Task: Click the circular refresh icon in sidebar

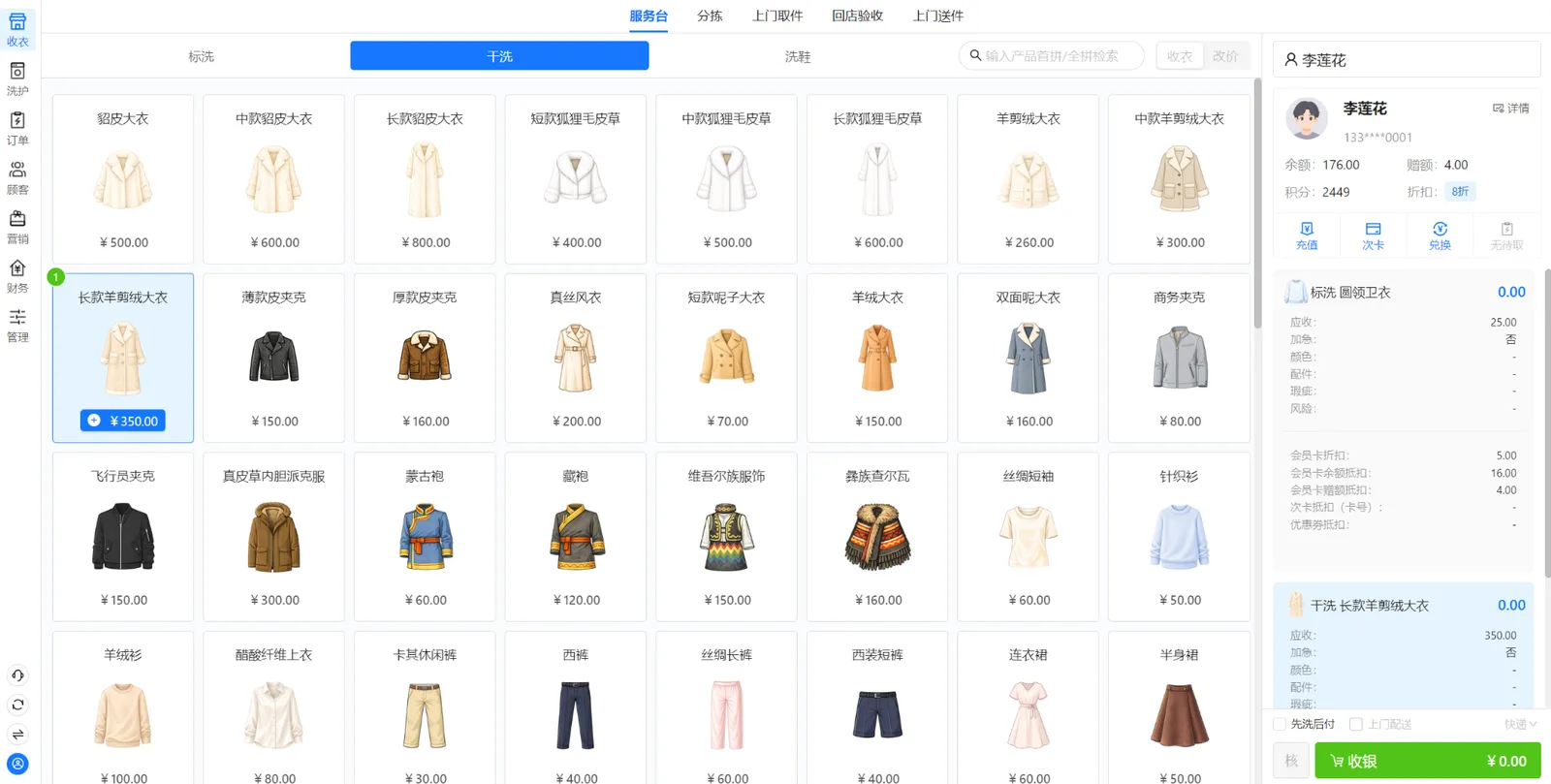Action: tap(17, 705)
